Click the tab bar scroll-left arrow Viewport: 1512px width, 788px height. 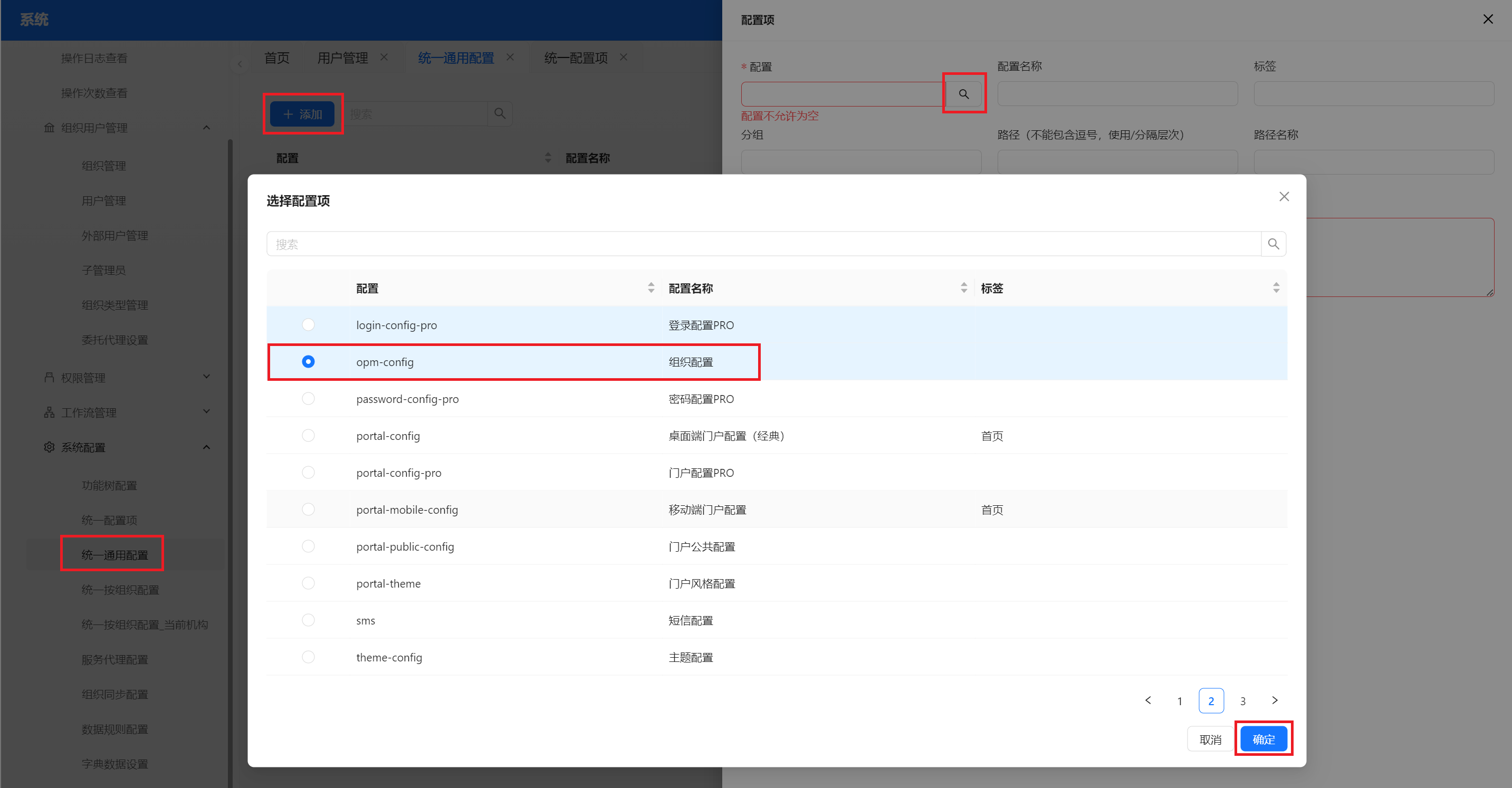point(240,64)
